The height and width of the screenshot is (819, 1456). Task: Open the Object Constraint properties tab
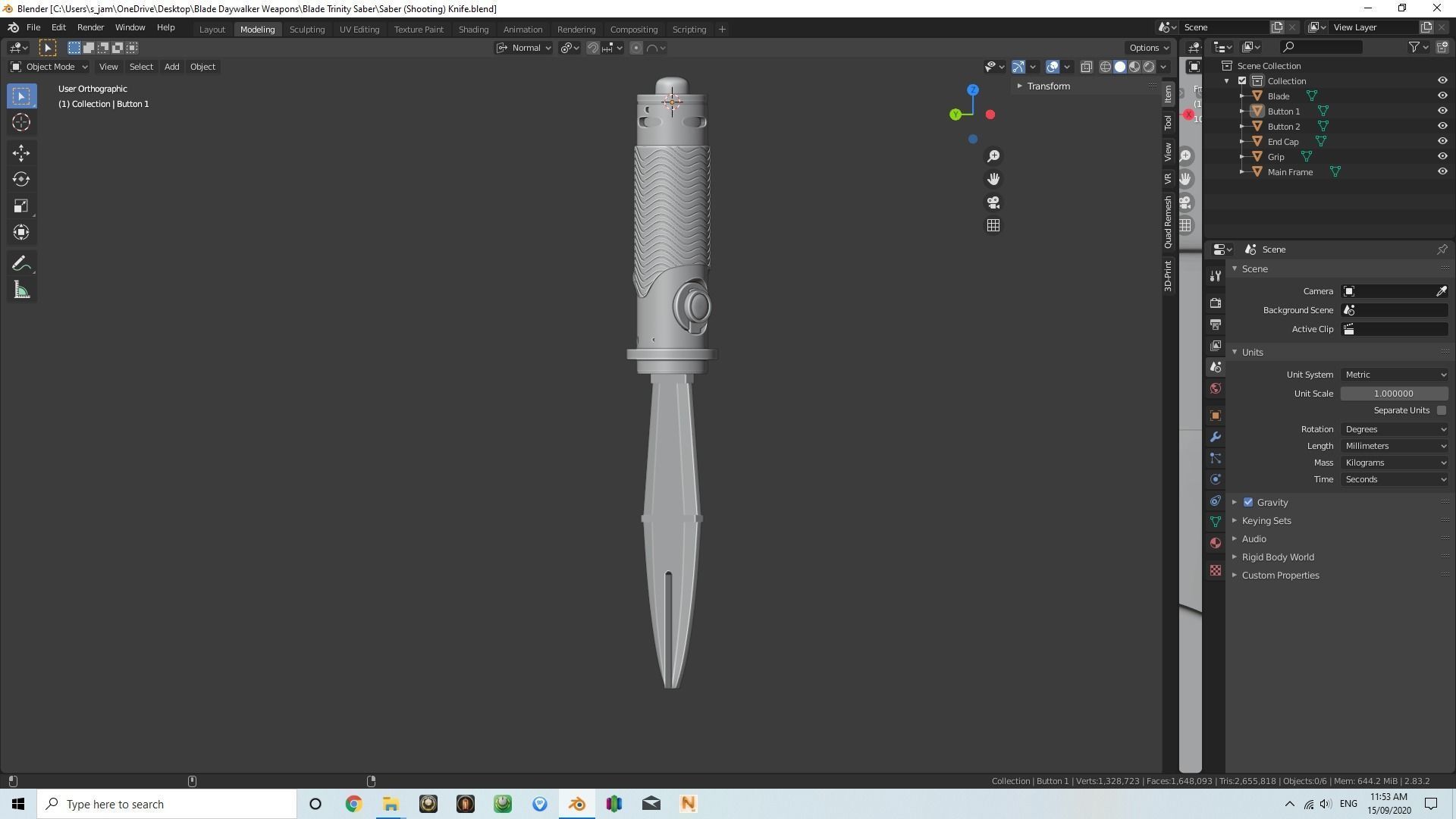[1216, 500]
